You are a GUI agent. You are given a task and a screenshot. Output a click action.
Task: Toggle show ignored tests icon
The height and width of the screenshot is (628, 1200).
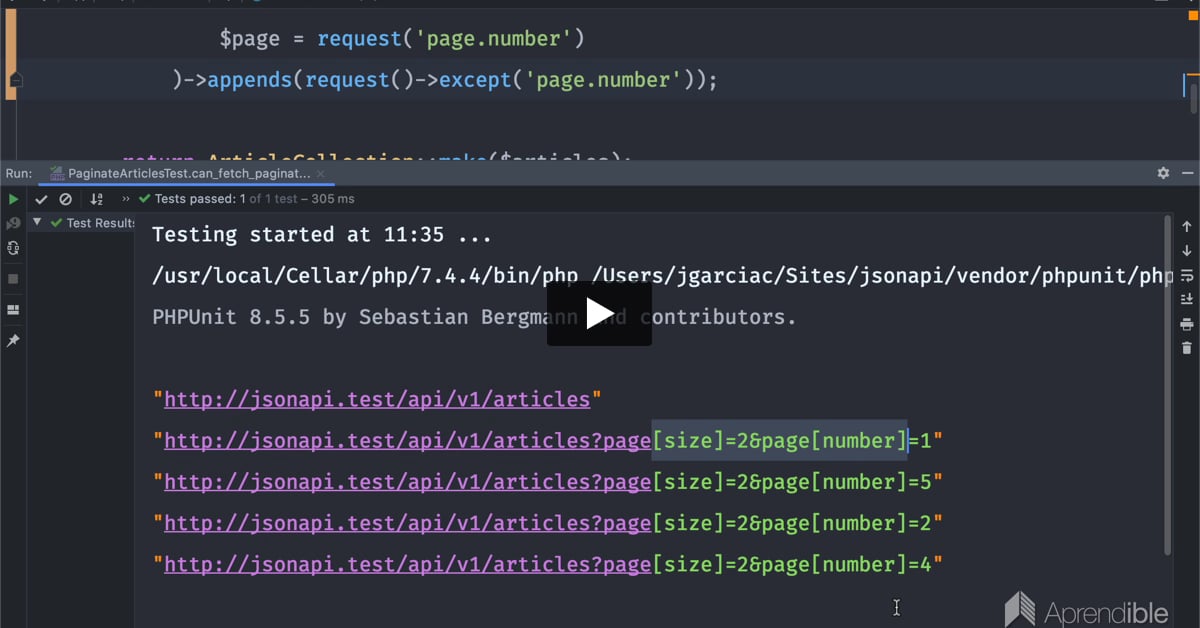pyautogui.click(x=66, y=199)
